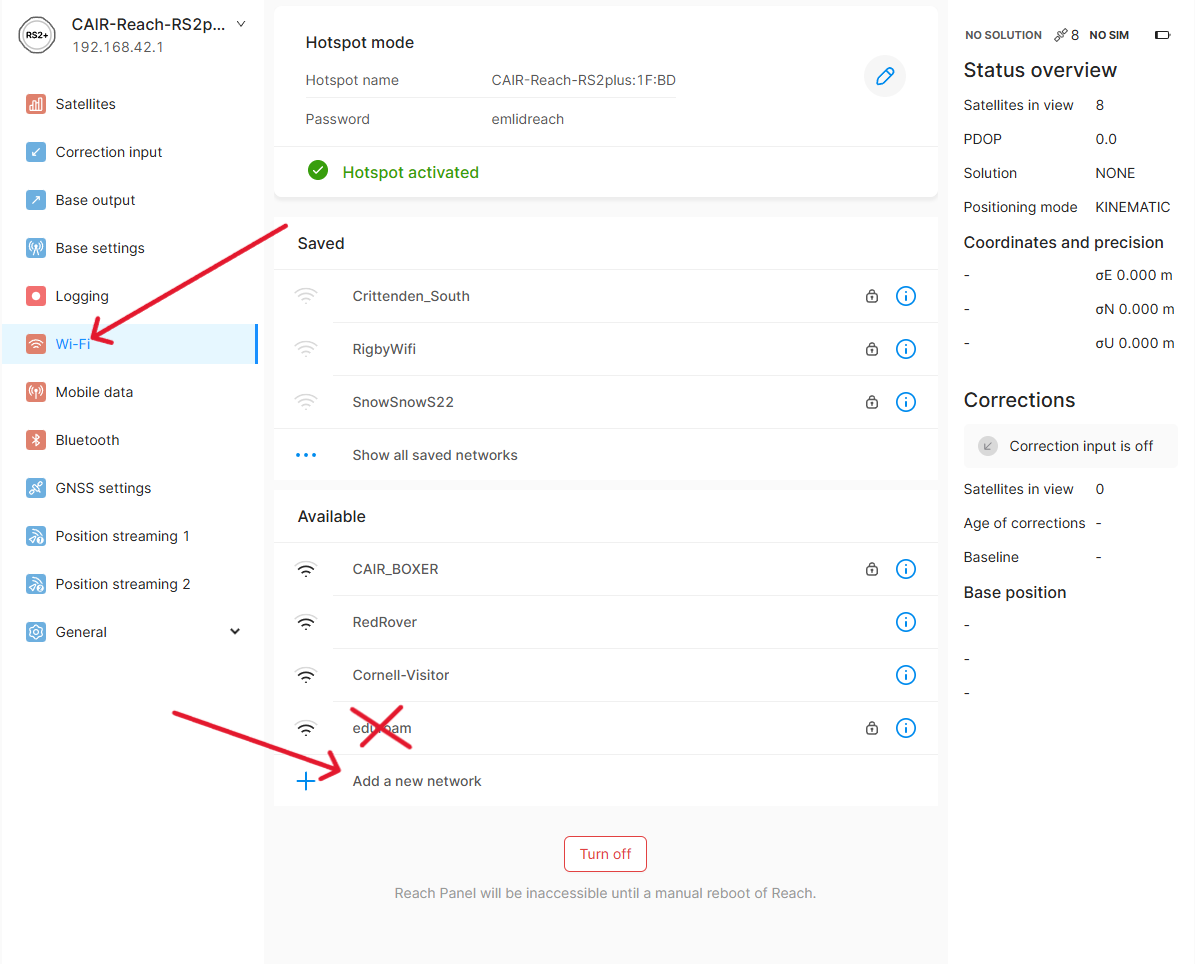
Task: Click the NO SIM status indicator
Action: click(1109, 35)
